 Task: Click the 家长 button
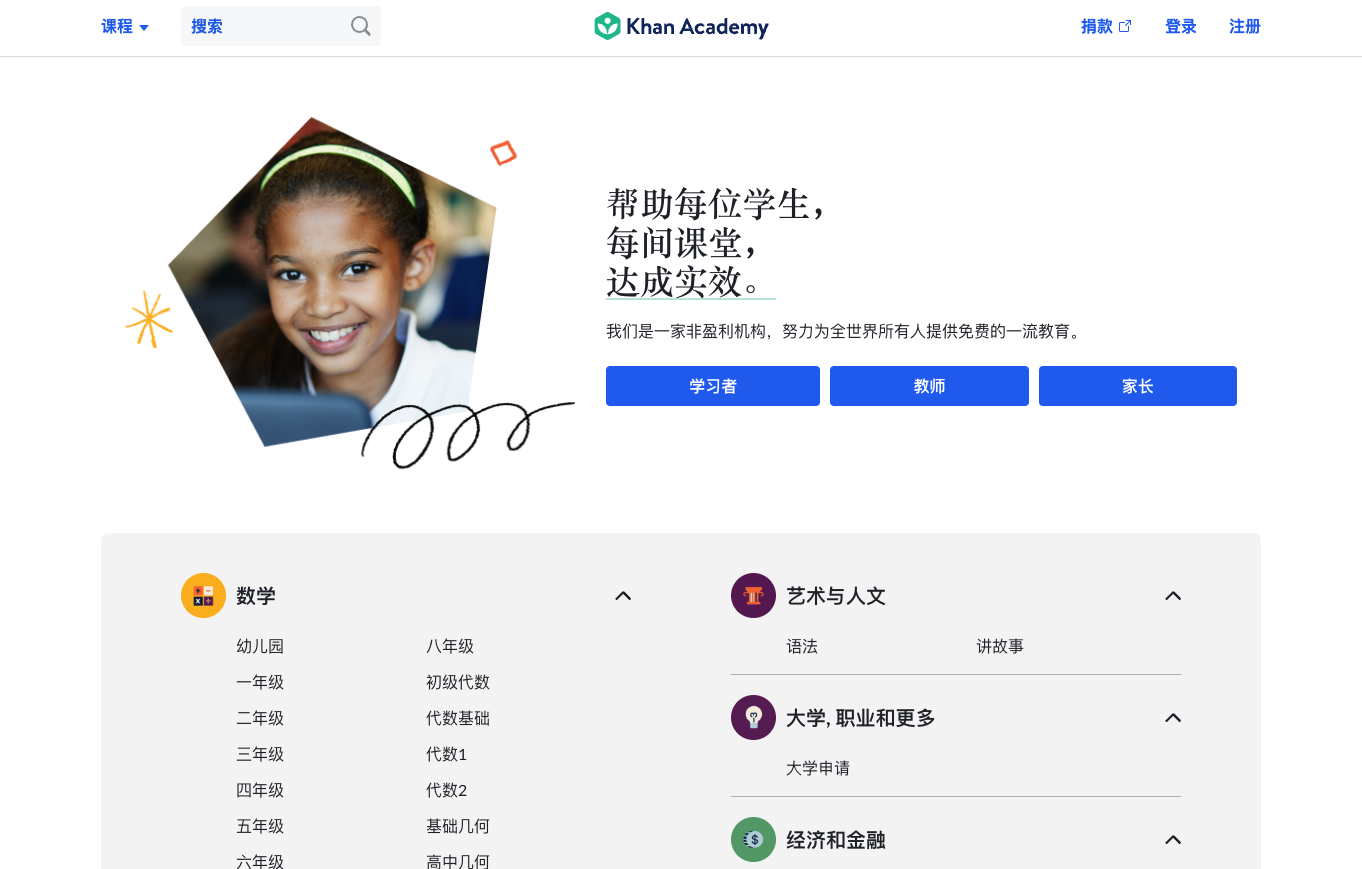(x=1138, y=386)
